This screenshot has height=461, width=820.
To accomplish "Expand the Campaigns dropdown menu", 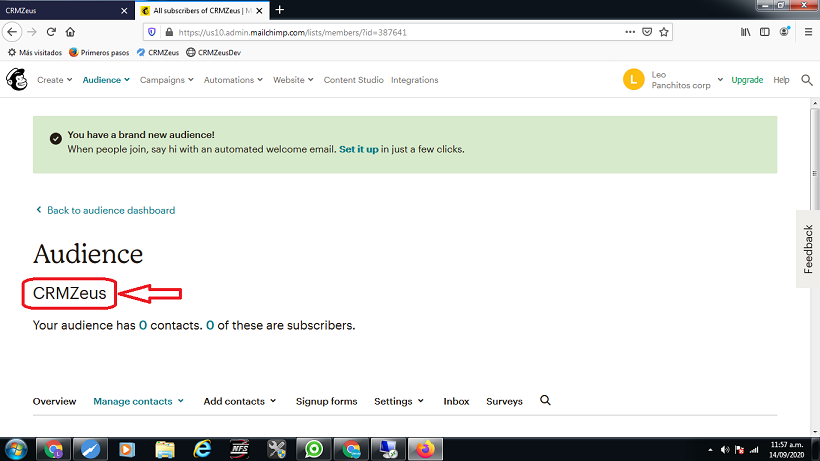I will [166, 80].
